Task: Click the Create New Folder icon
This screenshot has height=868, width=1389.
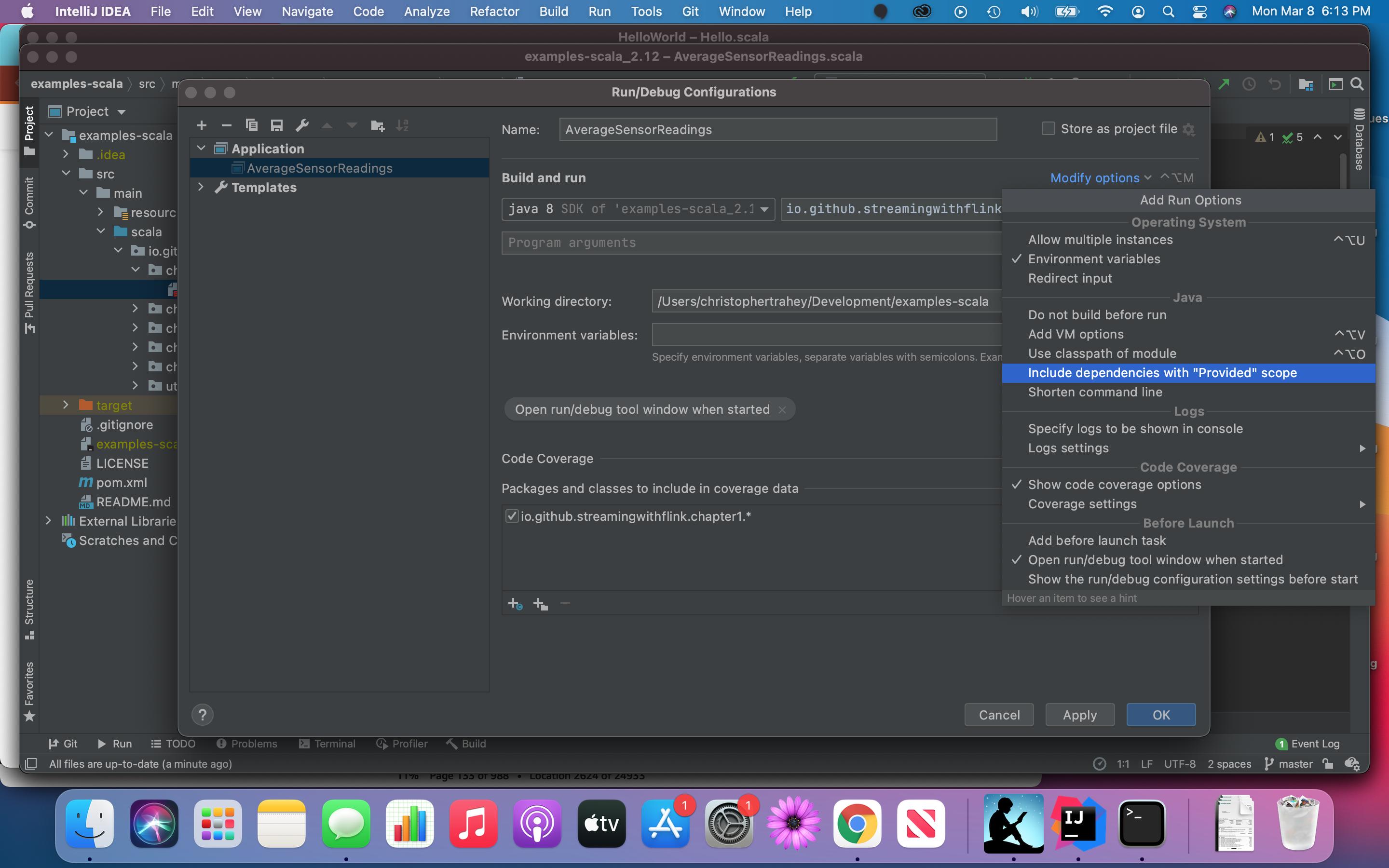Action: click(x=377, y=126)
